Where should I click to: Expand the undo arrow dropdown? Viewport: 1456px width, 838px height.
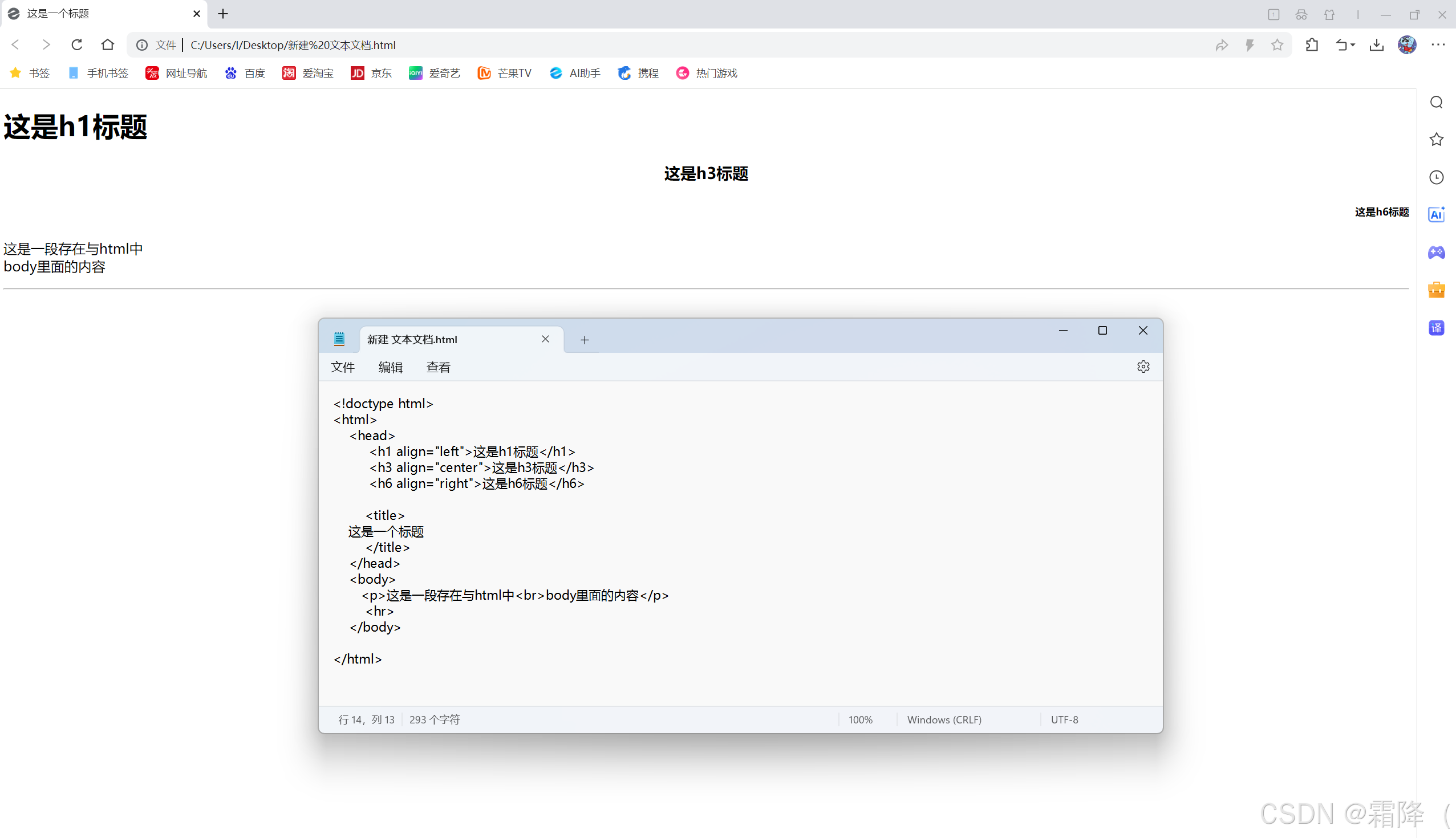(1352, 45)
